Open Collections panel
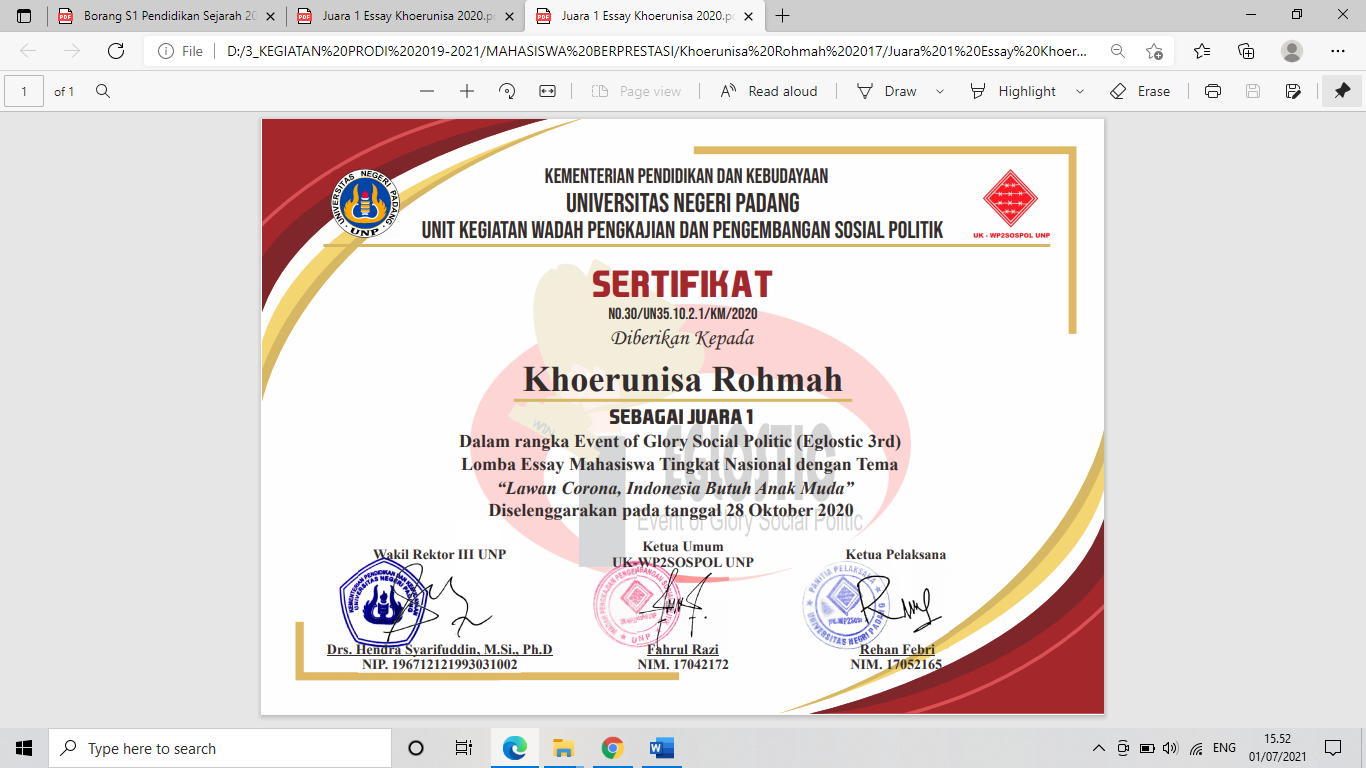The image size is (1366, 768). (x=1246, y=51)
